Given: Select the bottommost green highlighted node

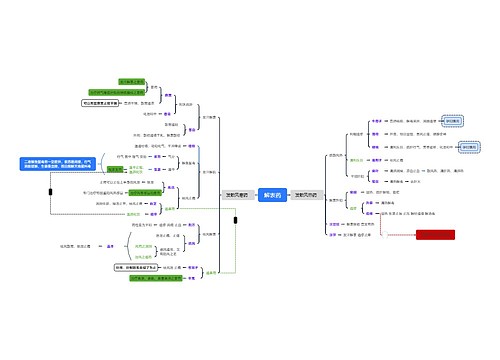Looking at the screenshot, I should (x=156, y=278).
